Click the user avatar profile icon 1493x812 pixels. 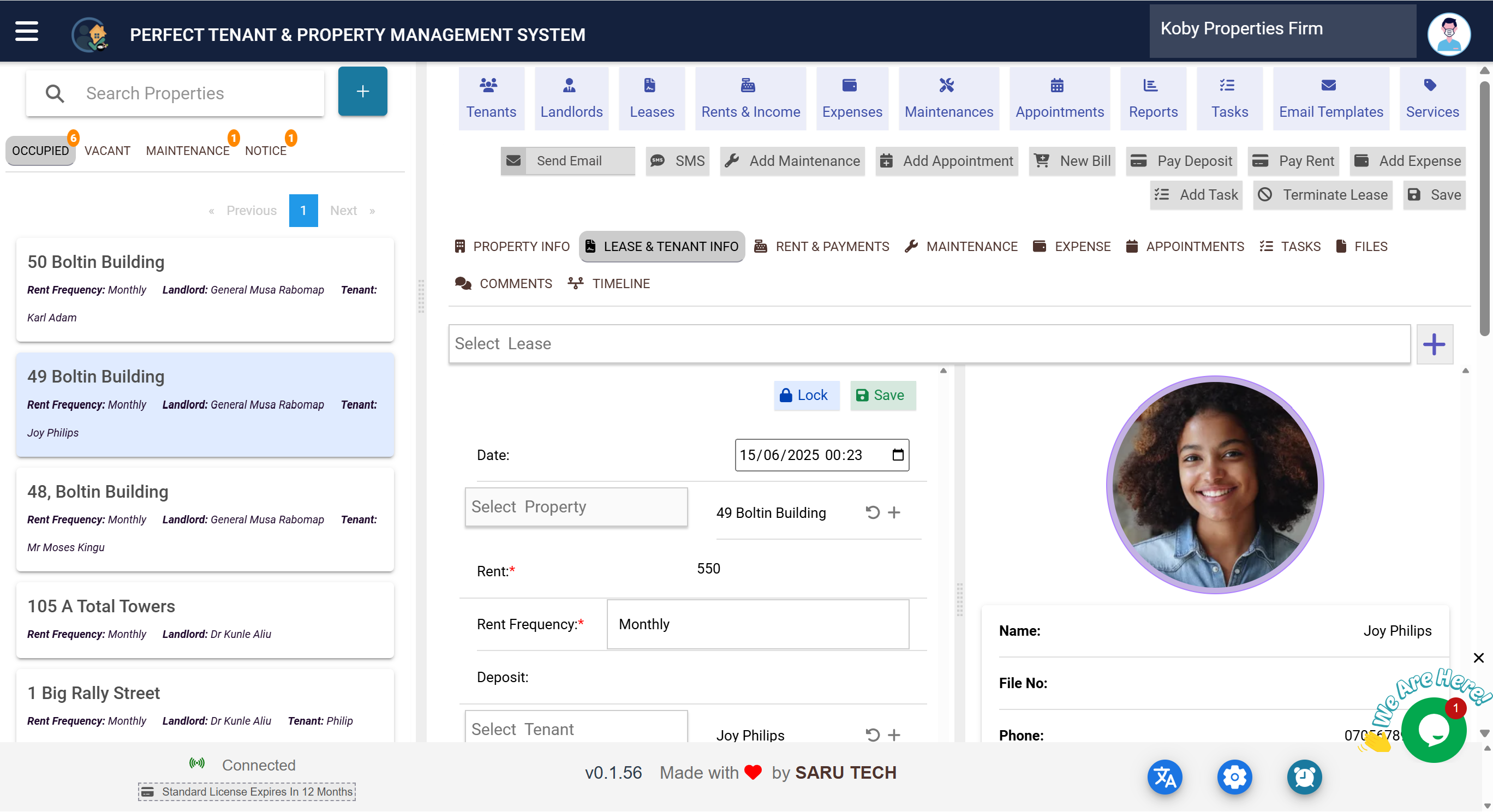click(1448, 34)
